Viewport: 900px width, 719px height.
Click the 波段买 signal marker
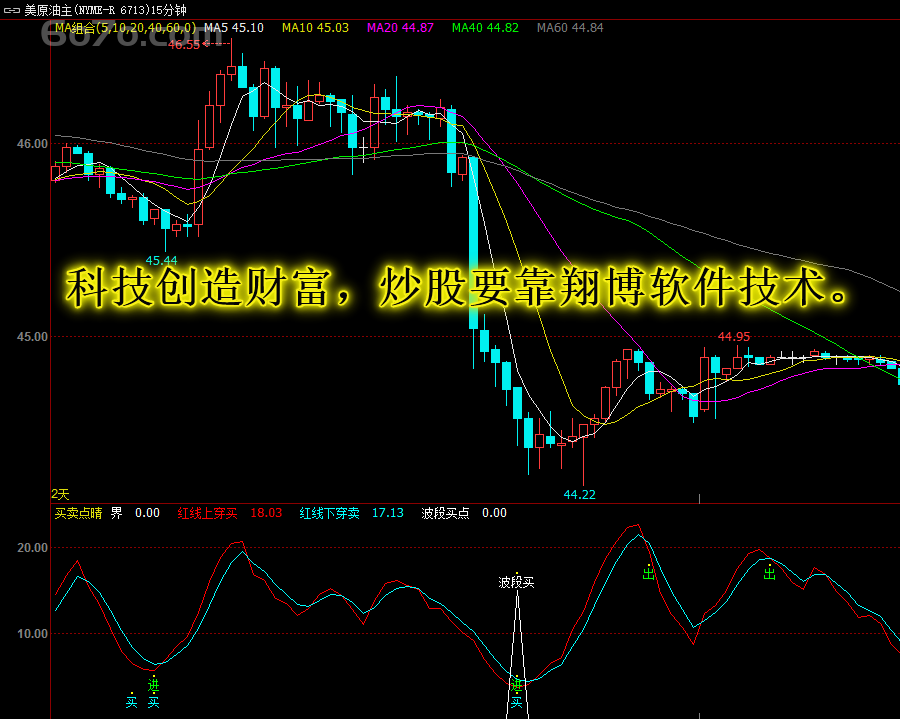click(x=517, y=582)
